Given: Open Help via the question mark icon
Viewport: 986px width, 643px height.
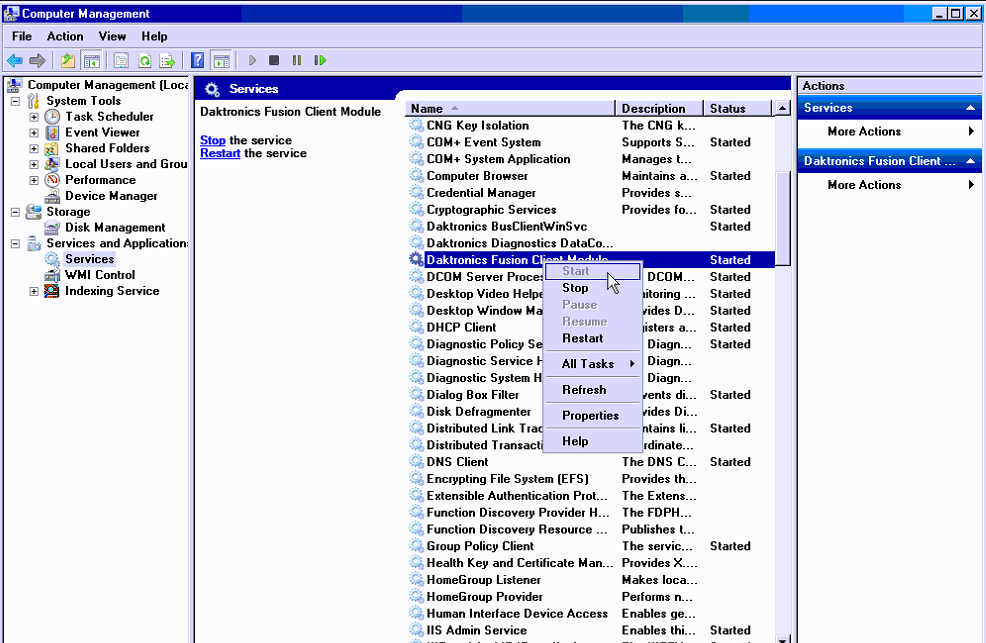Looking at the screenshot, I should [198, 61].
